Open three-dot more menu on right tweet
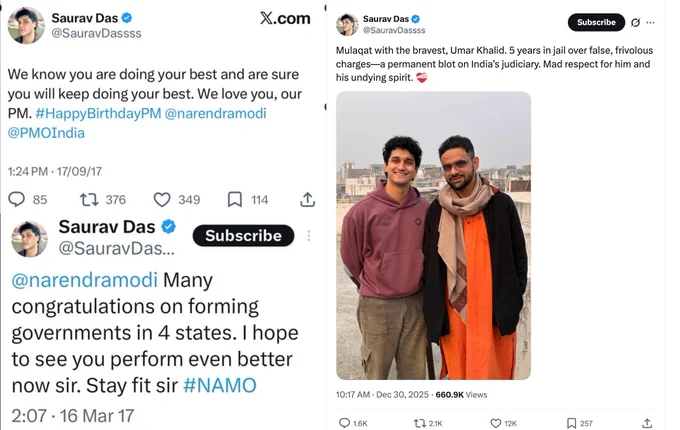 650,23
